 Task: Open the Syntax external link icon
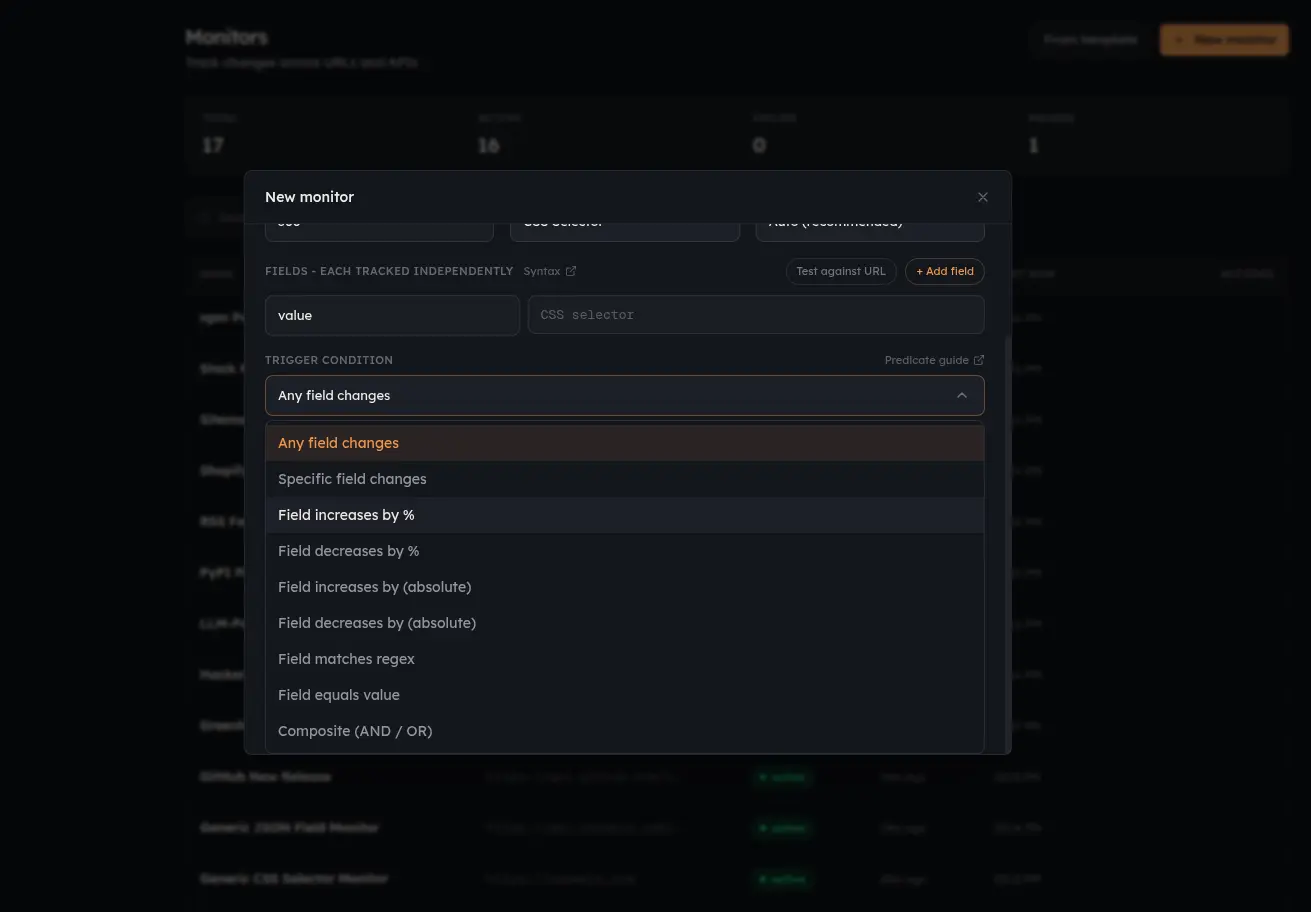571,271
